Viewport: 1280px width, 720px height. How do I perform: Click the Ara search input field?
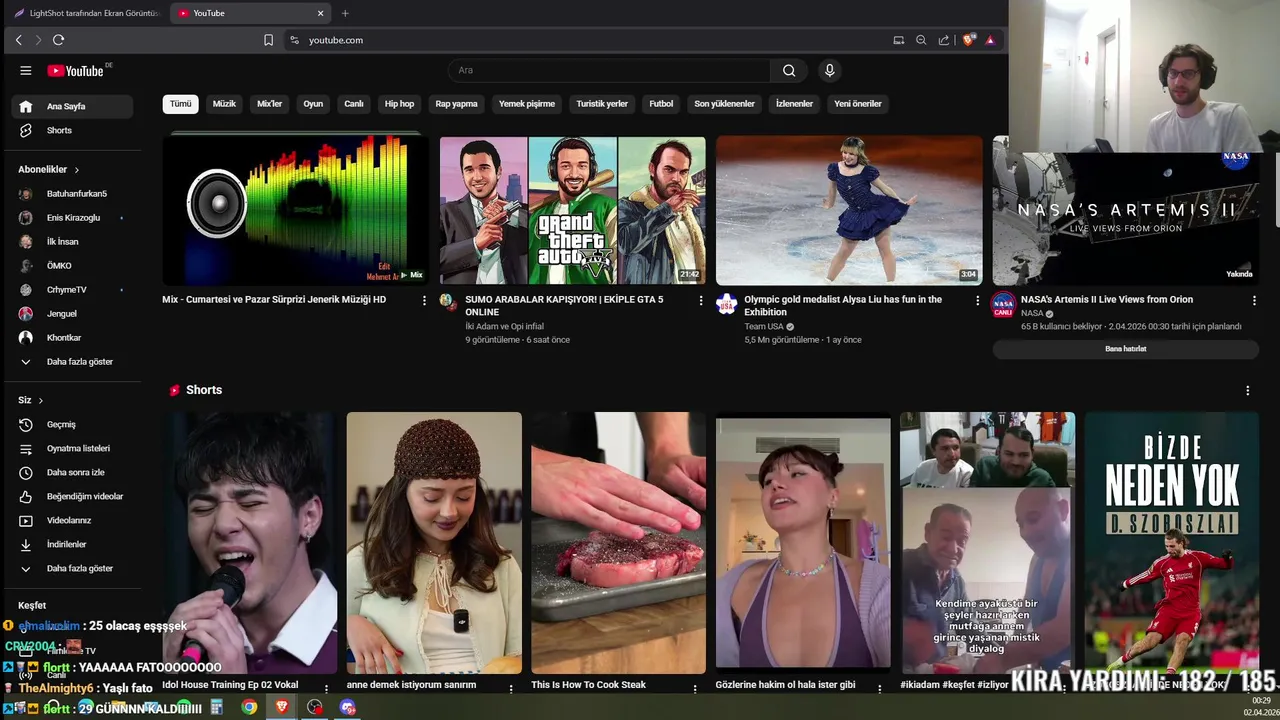coord(609,70)
